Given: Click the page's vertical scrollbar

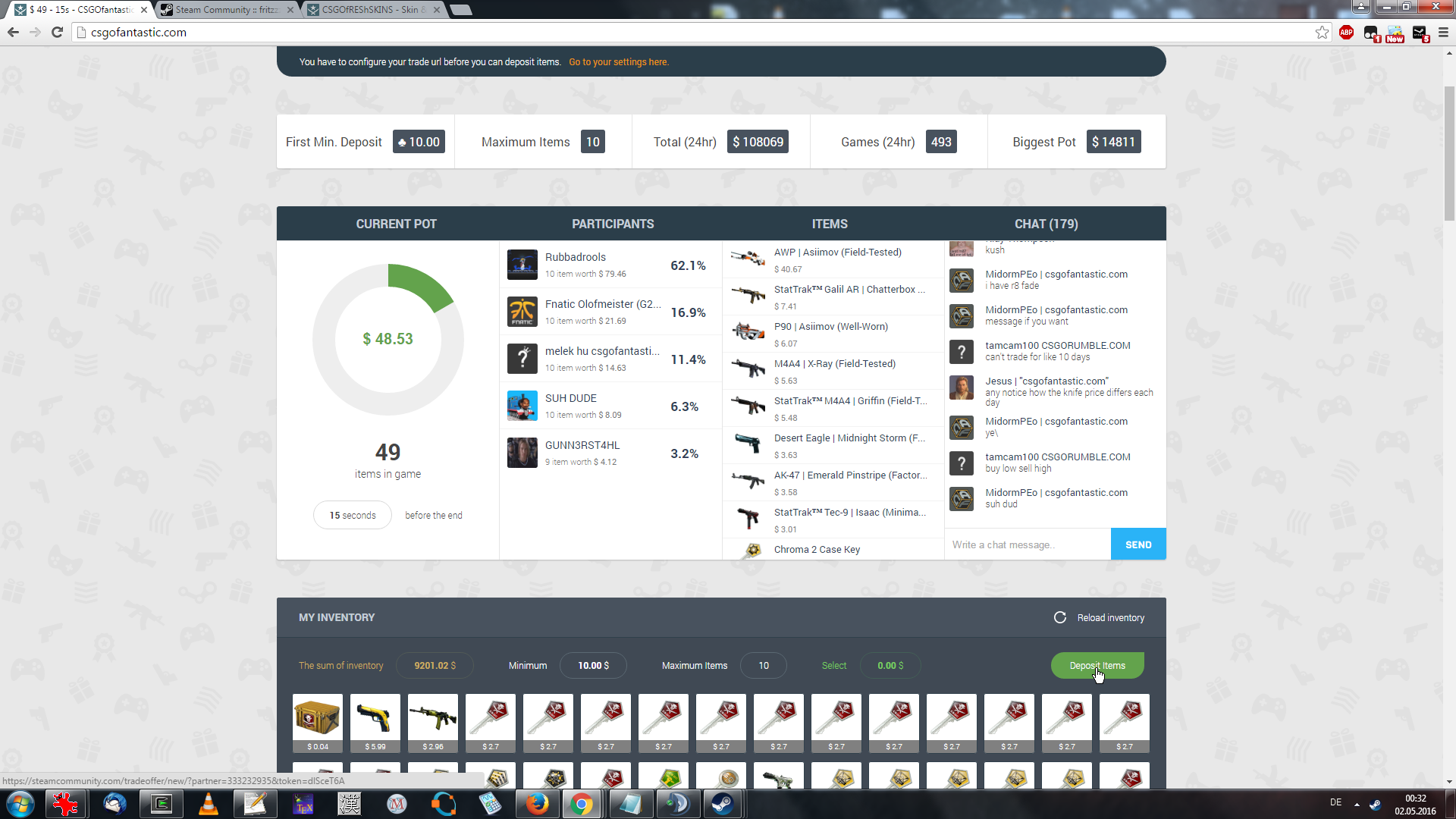Looking at the screenshot, I should pos(1449,152).
